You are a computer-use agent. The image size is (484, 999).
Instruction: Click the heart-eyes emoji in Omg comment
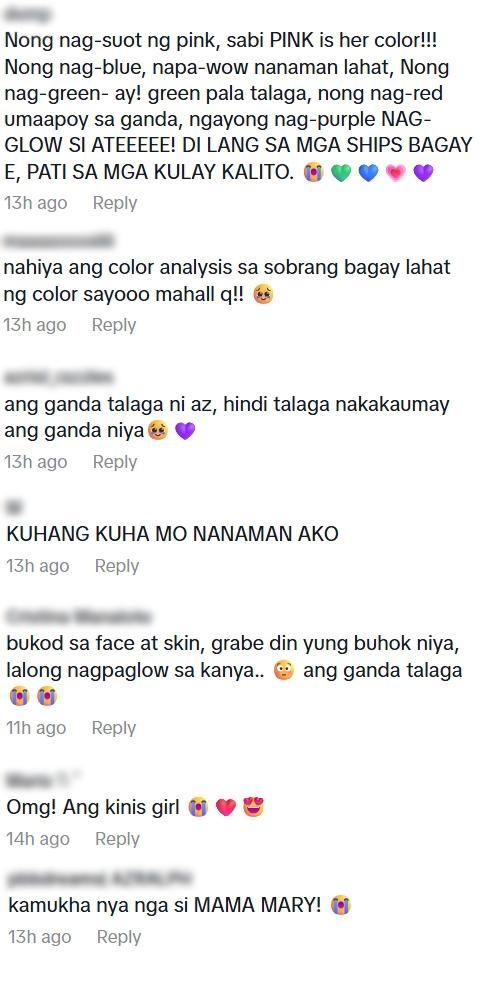253,808
